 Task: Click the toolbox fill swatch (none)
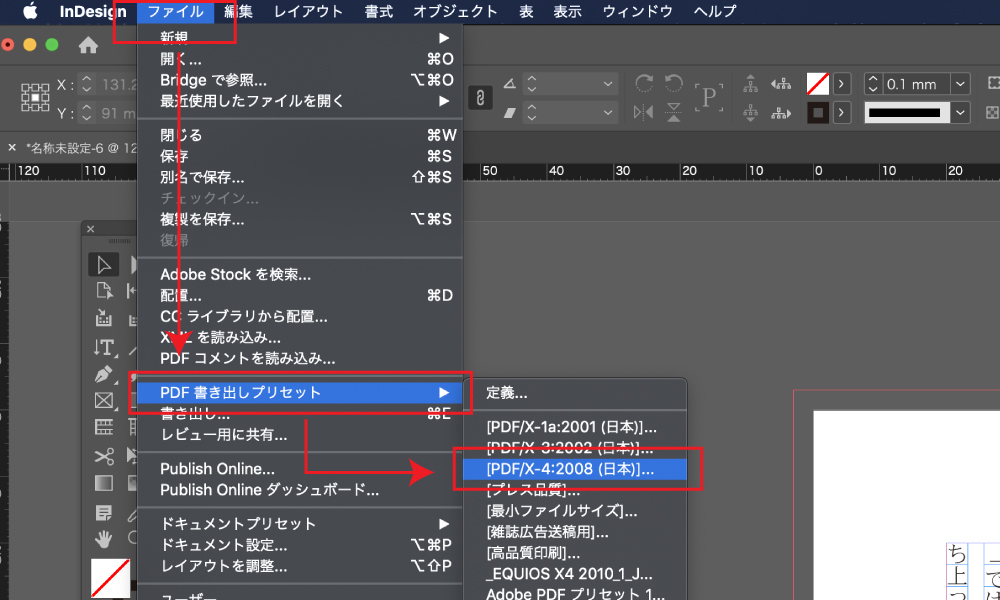(110, 578)
